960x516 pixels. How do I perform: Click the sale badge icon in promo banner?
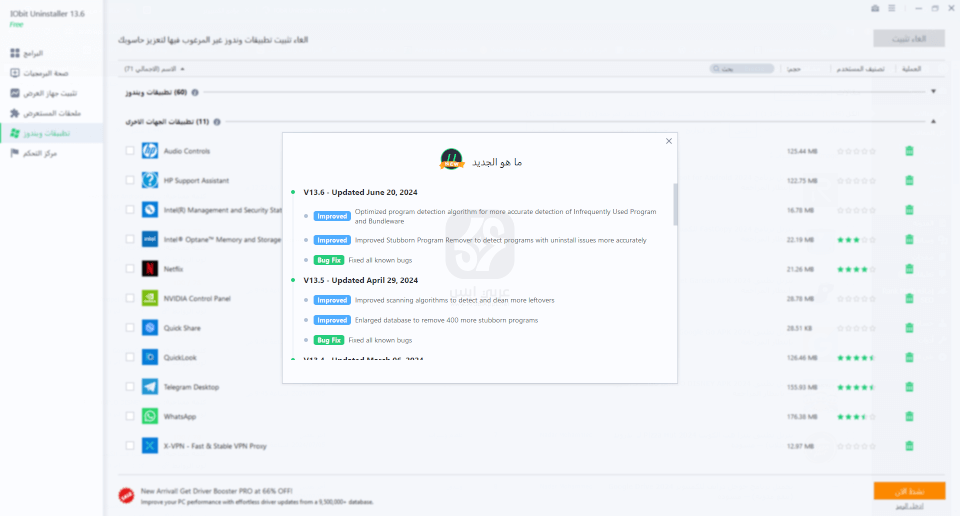126,495
